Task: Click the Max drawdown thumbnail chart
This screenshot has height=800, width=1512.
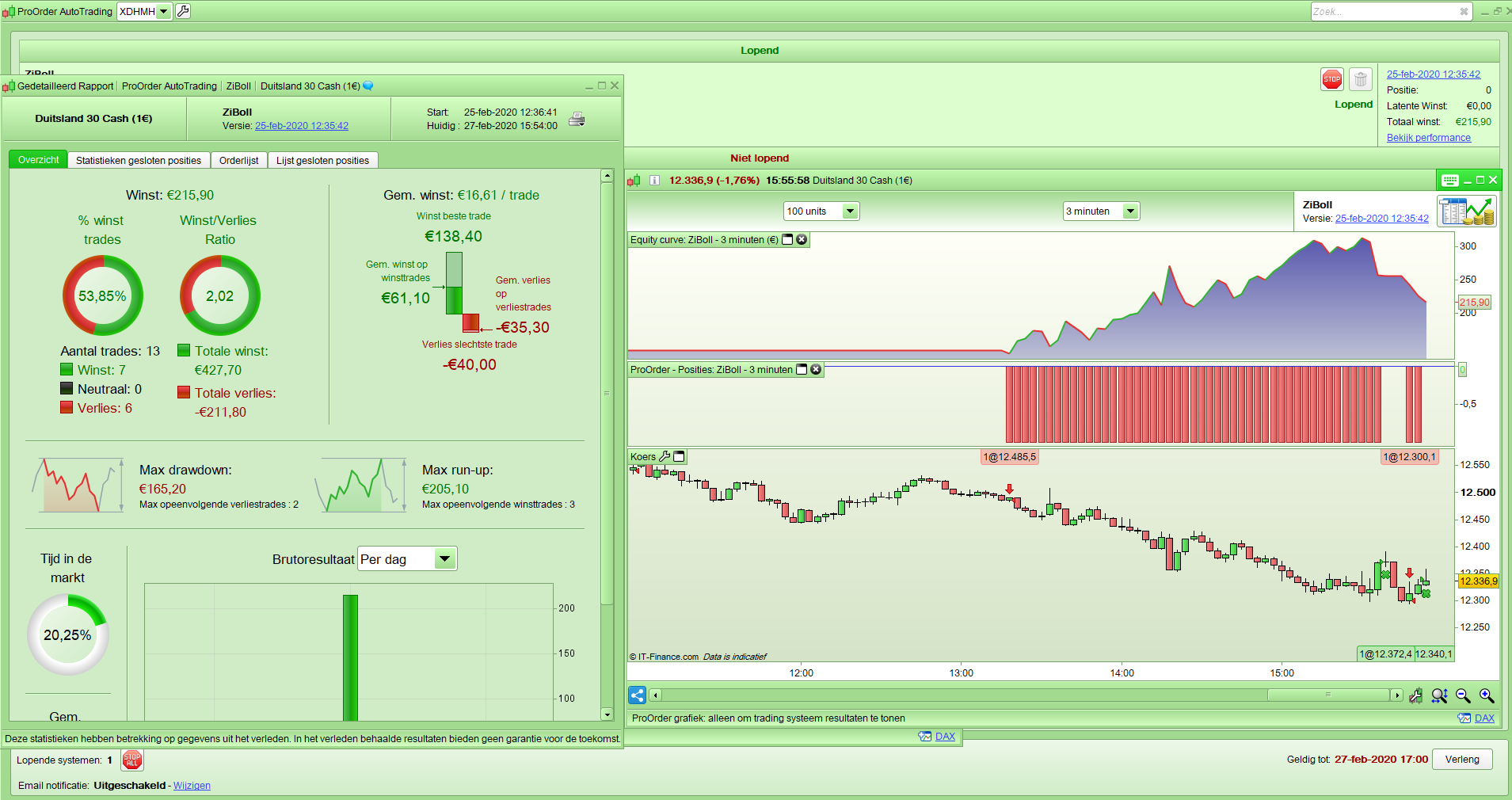Action: pos(77,485)
